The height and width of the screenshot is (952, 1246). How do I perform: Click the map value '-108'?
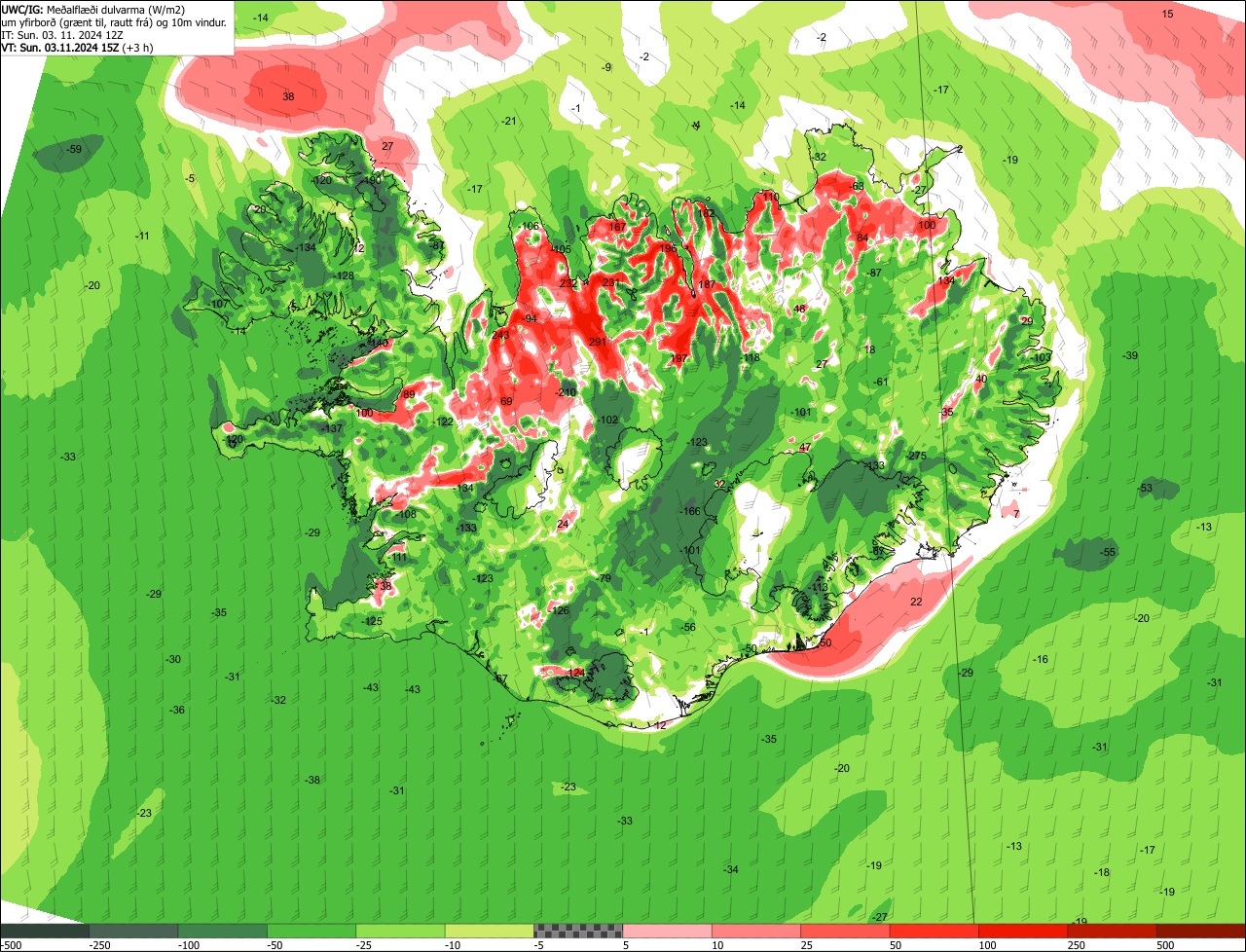pyautogui.click(x=406, y=514)
